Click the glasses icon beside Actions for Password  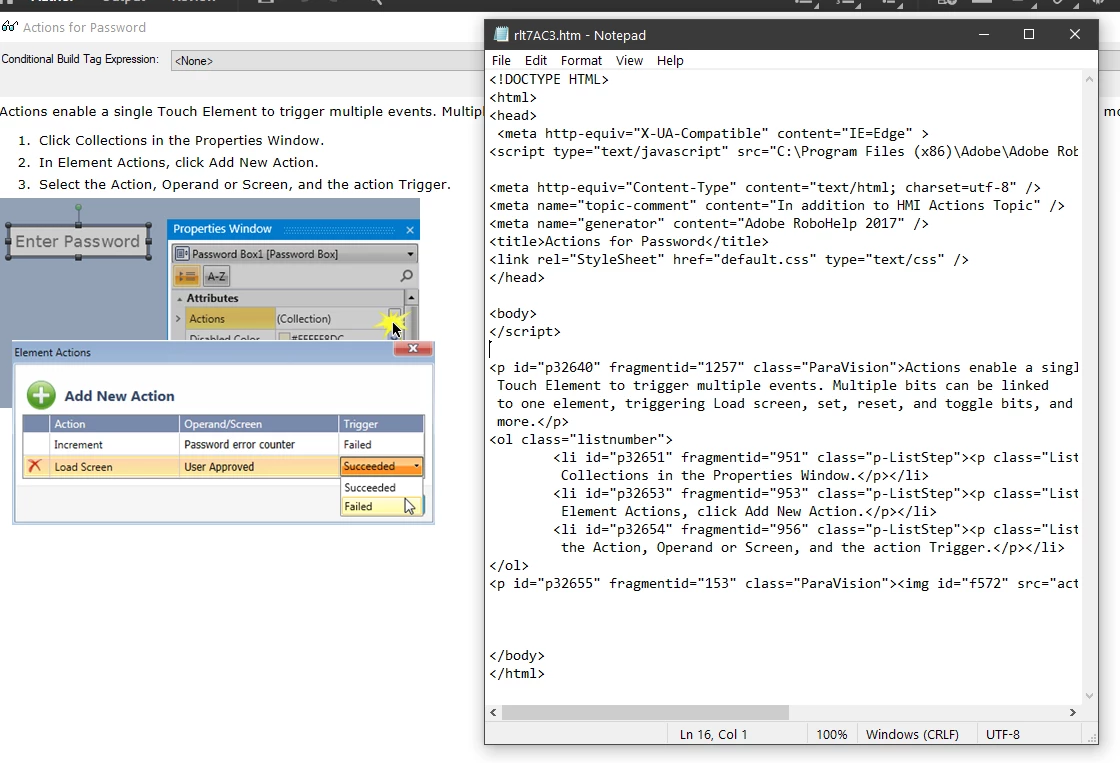(9, 27)
